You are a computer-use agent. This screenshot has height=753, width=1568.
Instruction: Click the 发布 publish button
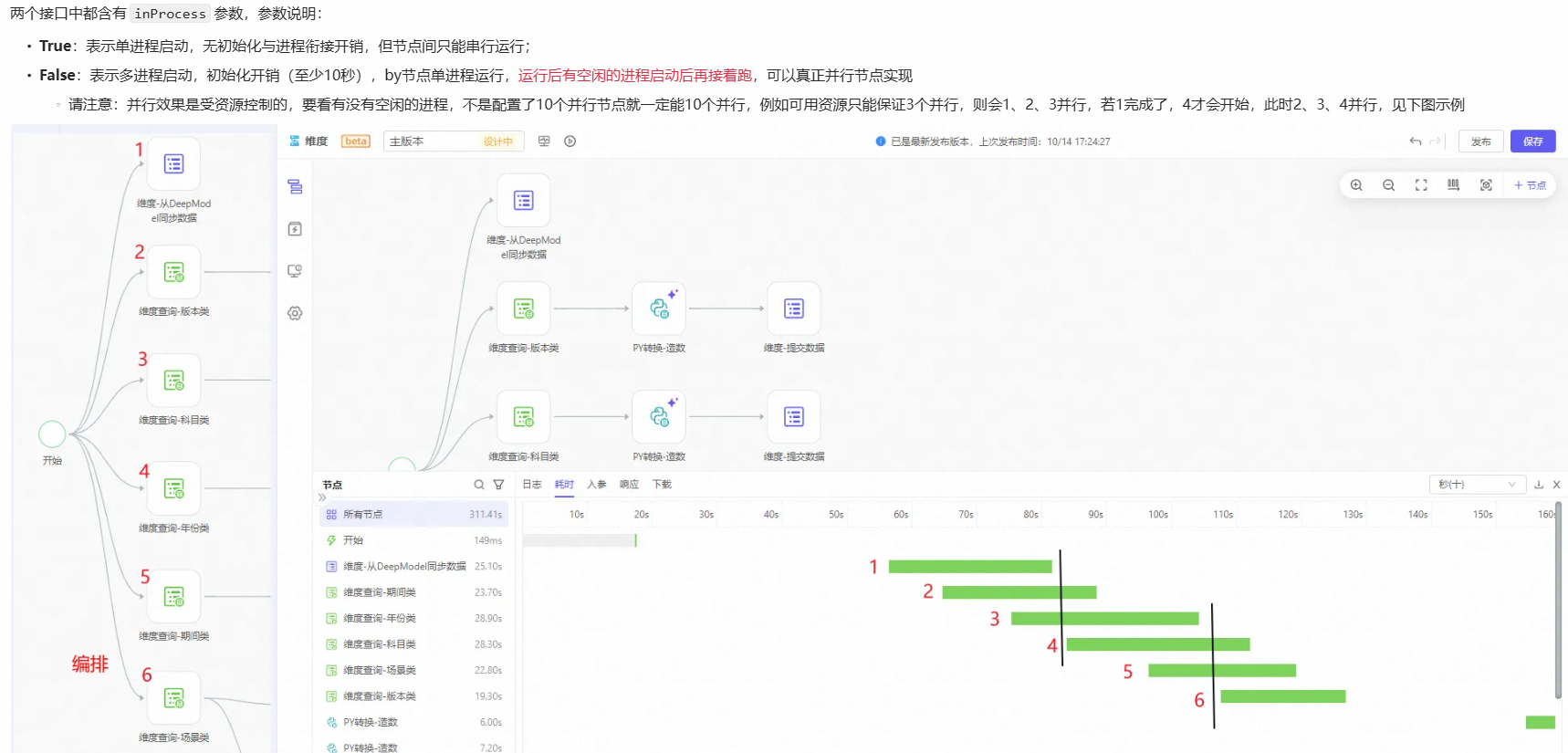(x=1480, y=141)
